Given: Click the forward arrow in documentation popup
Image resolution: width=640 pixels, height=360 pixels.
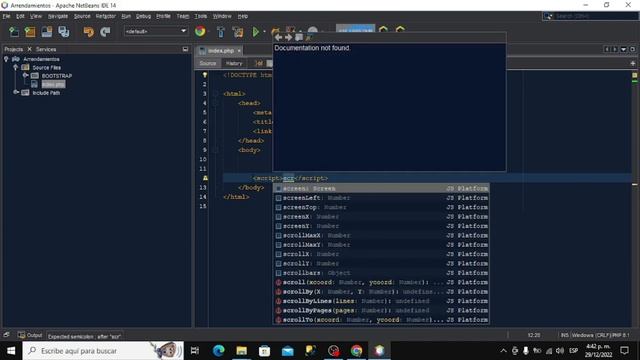Looking at the screenshot, I should pyautogui.click(x=289, y=38).
